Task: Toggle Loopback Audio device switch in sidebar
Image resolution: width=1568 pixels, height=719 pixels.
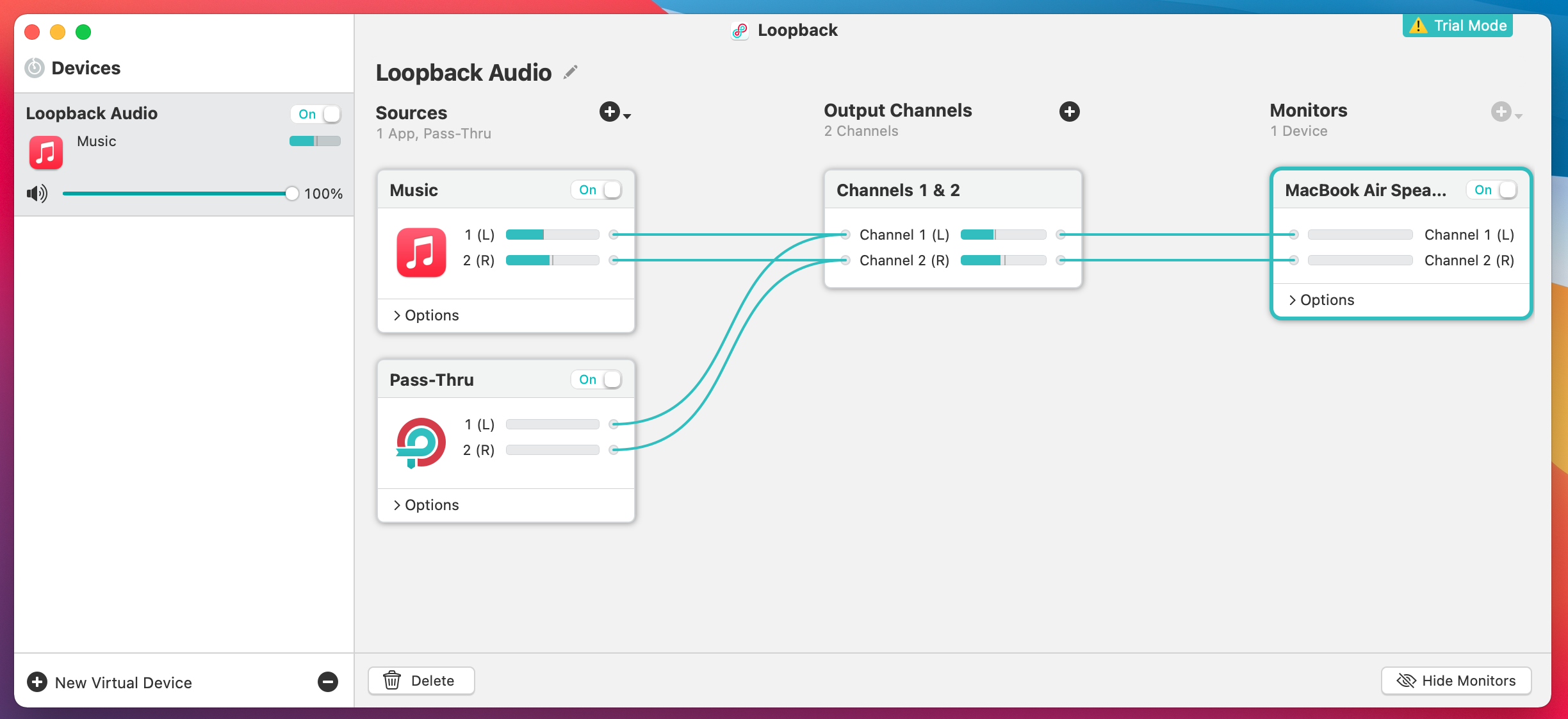Action: pos(315,114)
